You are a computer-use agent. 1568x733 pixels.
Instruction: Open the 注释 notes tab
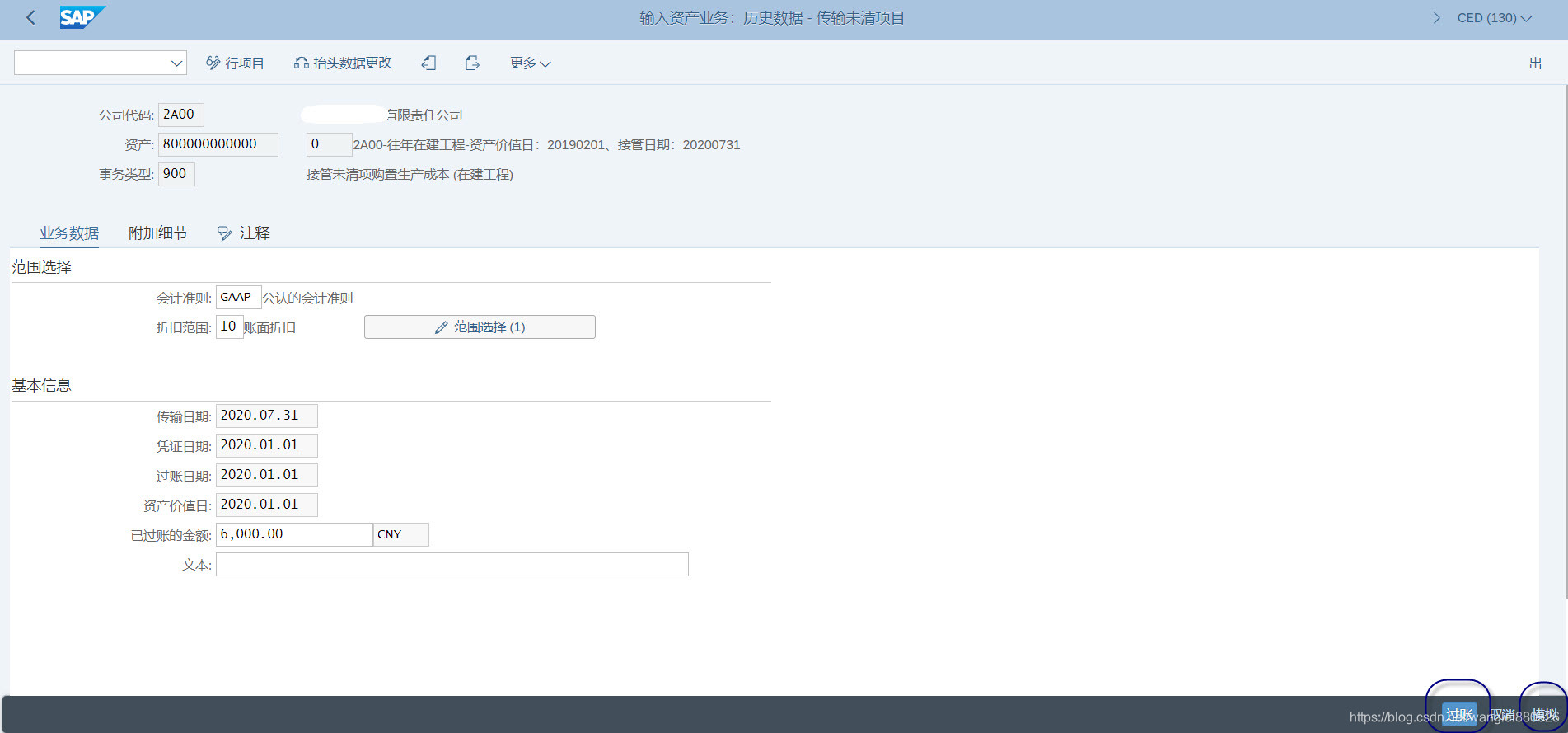[x=243, y=233]
